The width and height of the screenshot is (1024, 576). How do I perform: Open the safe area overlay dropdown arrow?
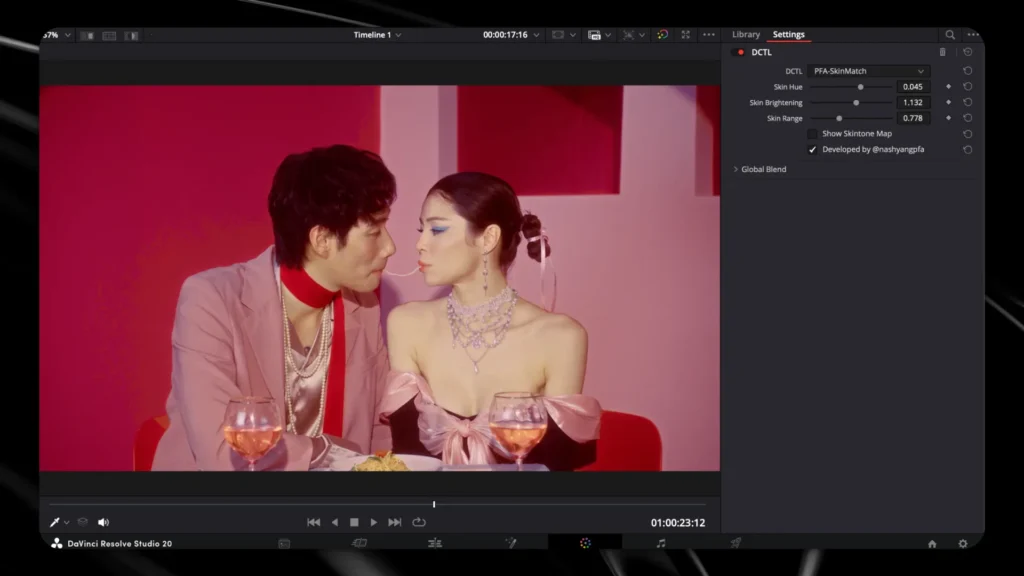click(x=573, y=35)
